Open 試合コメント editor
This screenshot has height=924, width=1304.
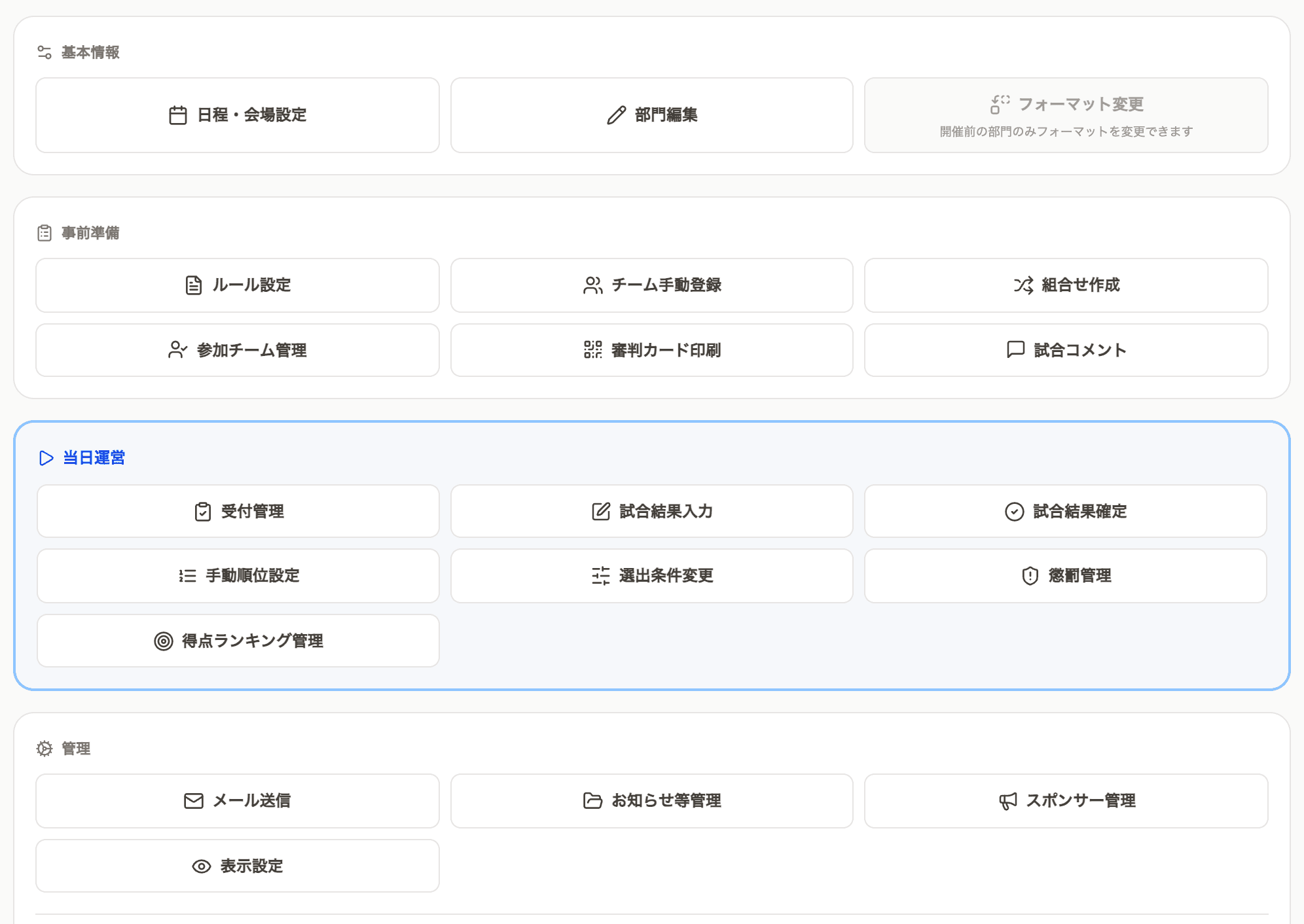pyautogui.click(x=1066, y=350)
